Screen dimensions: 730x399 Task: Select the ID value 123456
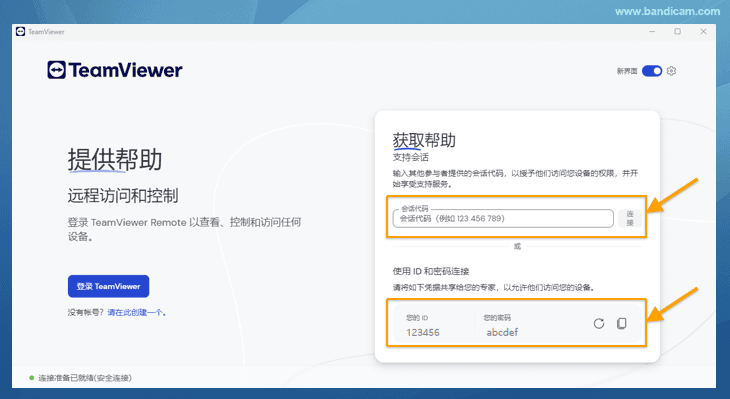tap(423, 332)
